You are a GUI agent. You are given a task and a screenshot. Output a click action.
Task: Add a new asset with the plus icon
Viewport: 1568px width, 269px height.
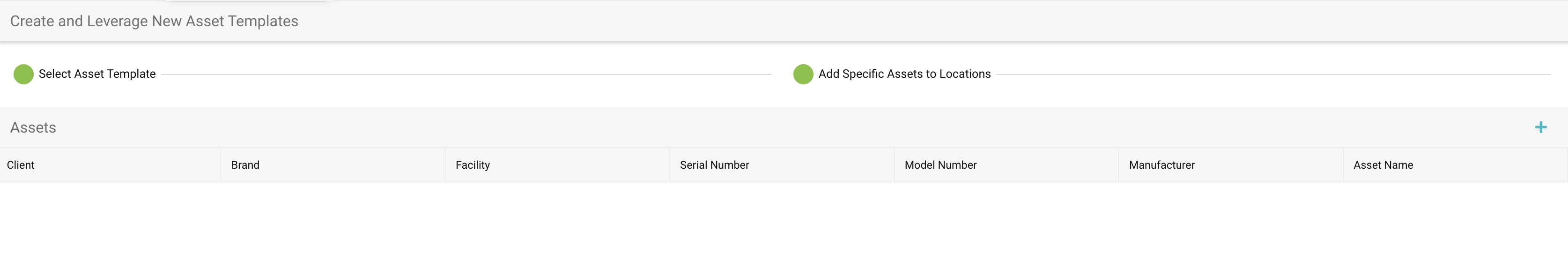click(1541, 127)
